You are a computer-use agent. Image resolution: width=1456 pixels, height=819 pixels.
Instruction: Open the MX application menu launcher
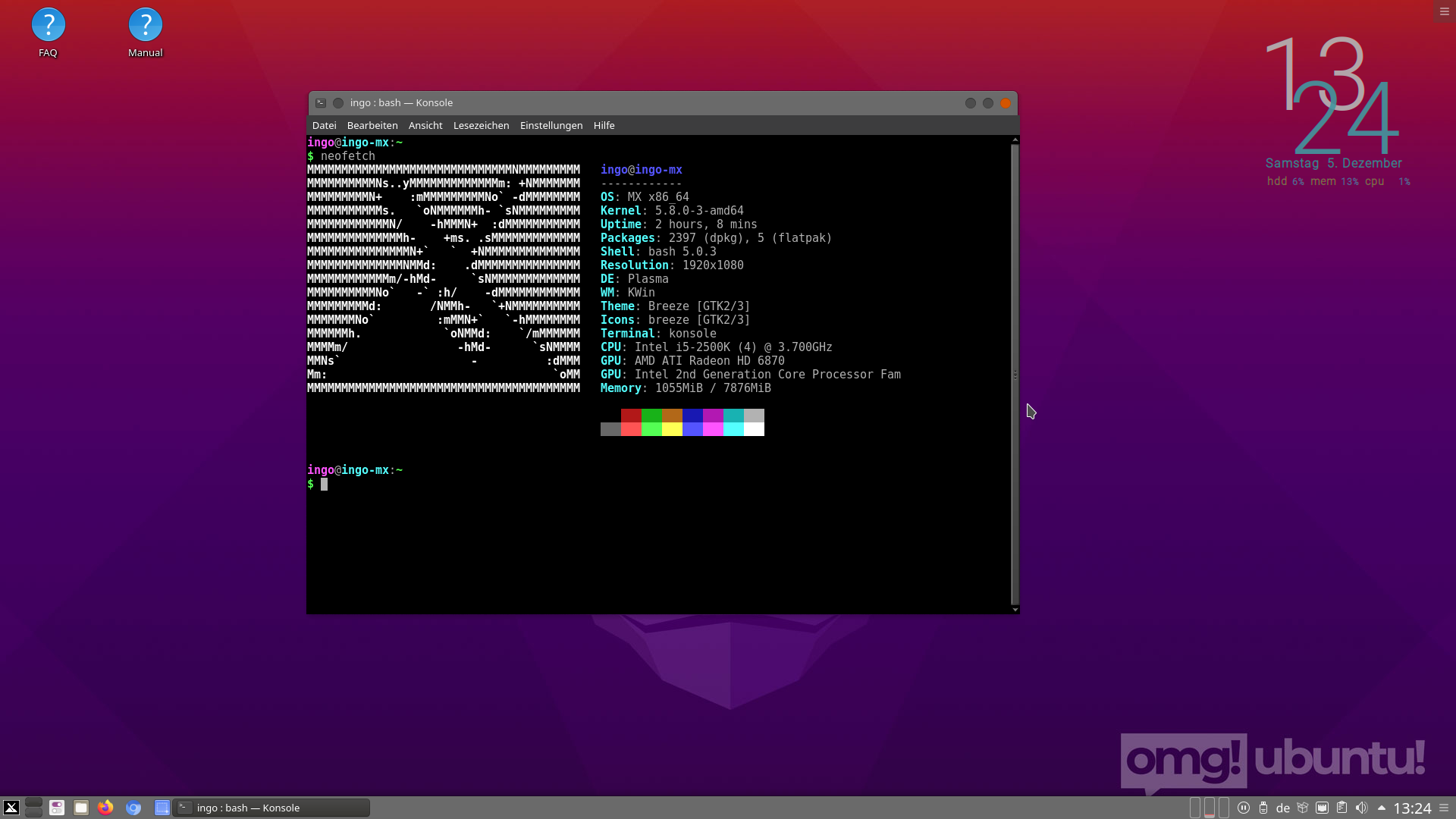point(11,808)
